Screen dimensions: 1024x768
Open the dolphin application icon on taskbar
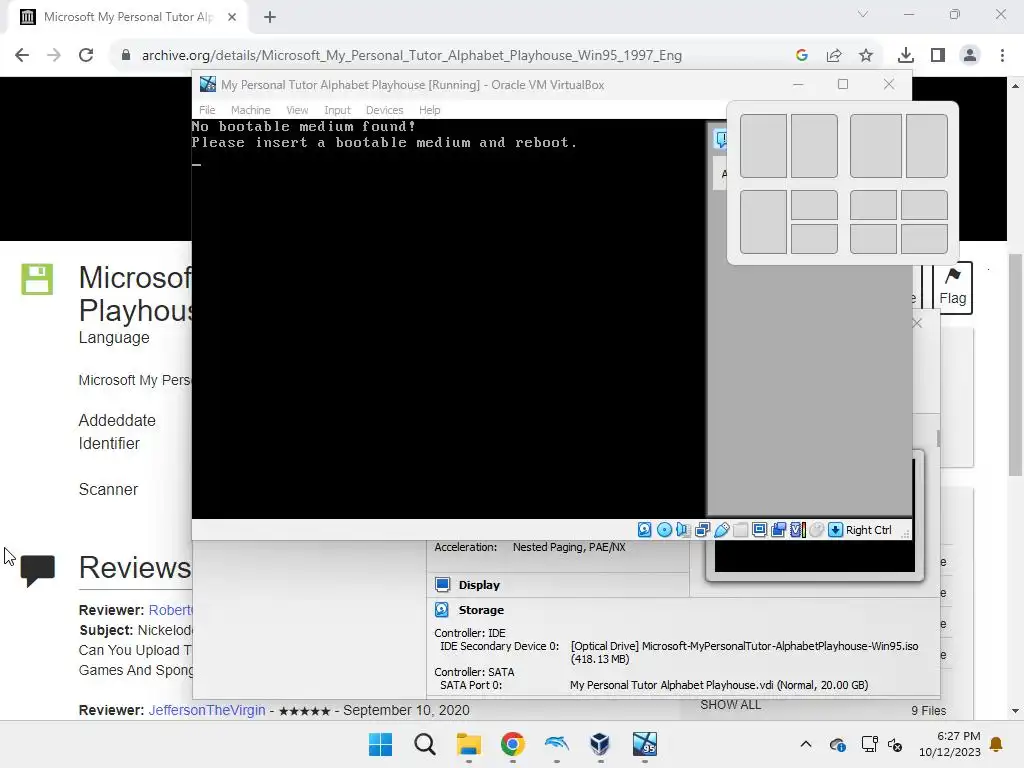click(x=556, y=744)
